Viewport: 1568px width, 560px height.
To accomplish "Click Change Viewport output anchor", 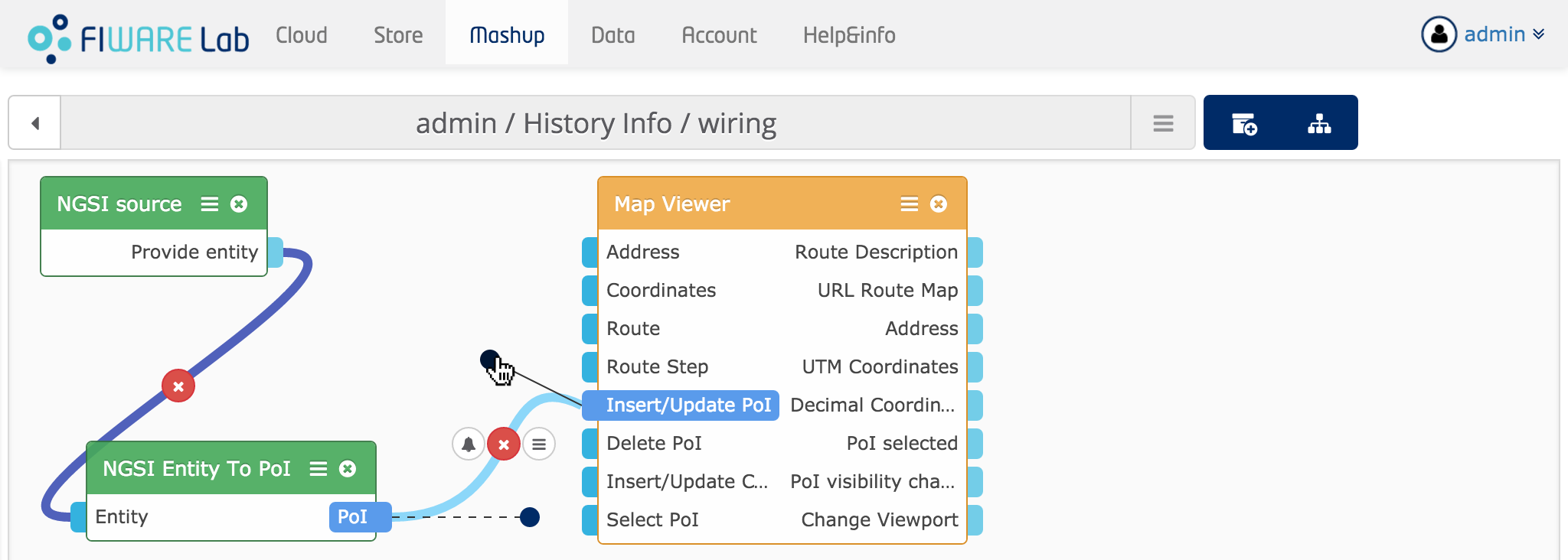I will (975, 520).
